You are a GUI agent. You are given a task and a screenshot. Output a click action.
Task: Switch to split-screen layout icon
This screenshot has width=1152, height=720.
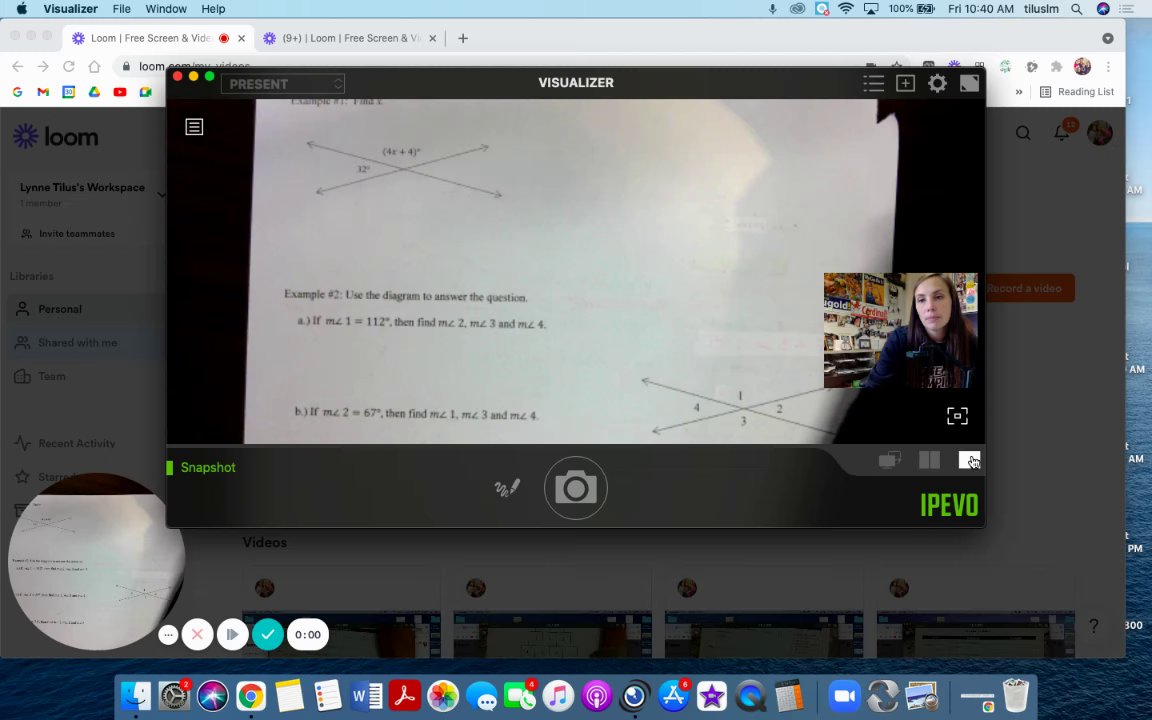[x=929, y=461]
